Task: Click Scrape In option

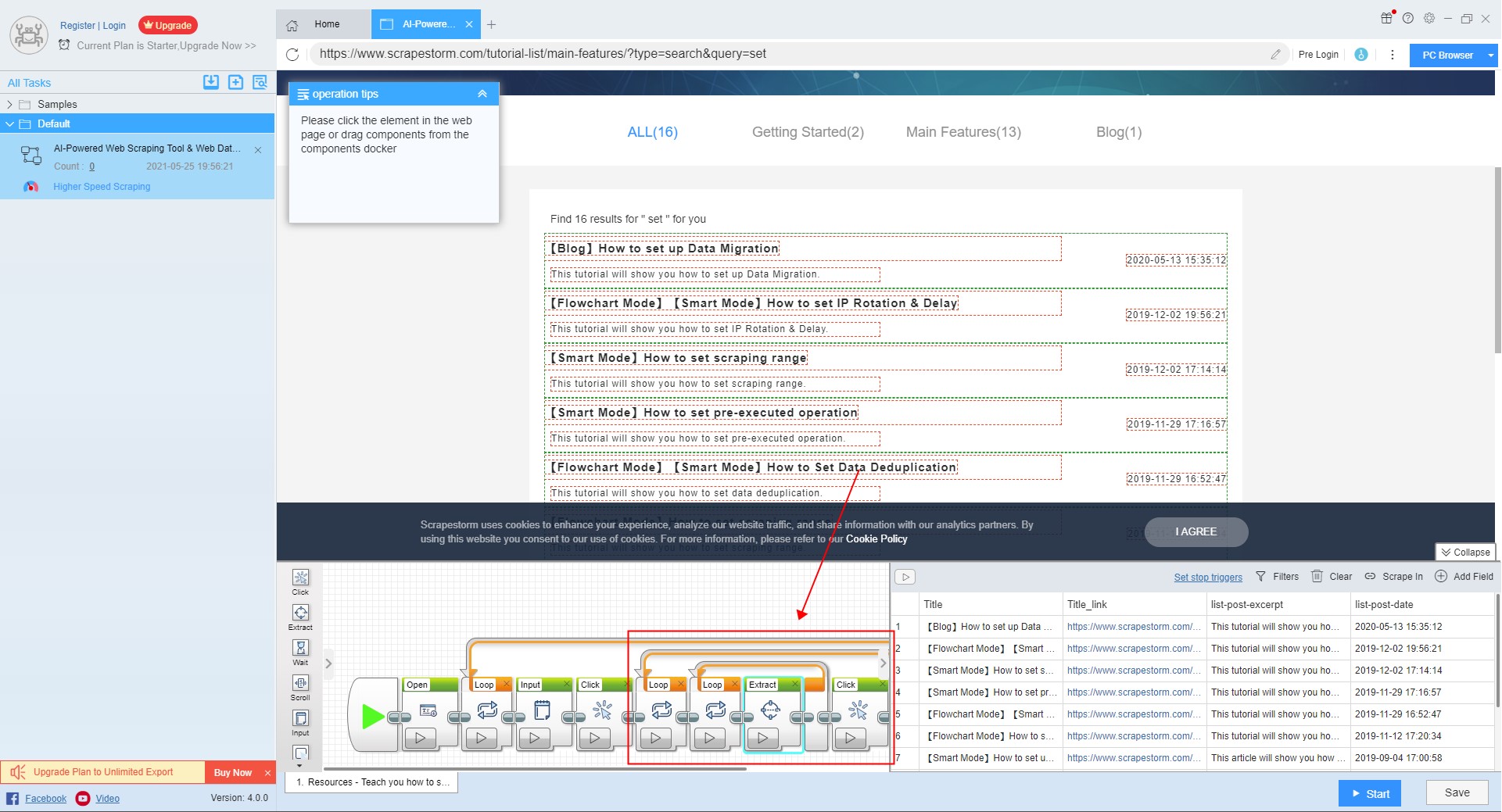Action: click(1394, 577)
